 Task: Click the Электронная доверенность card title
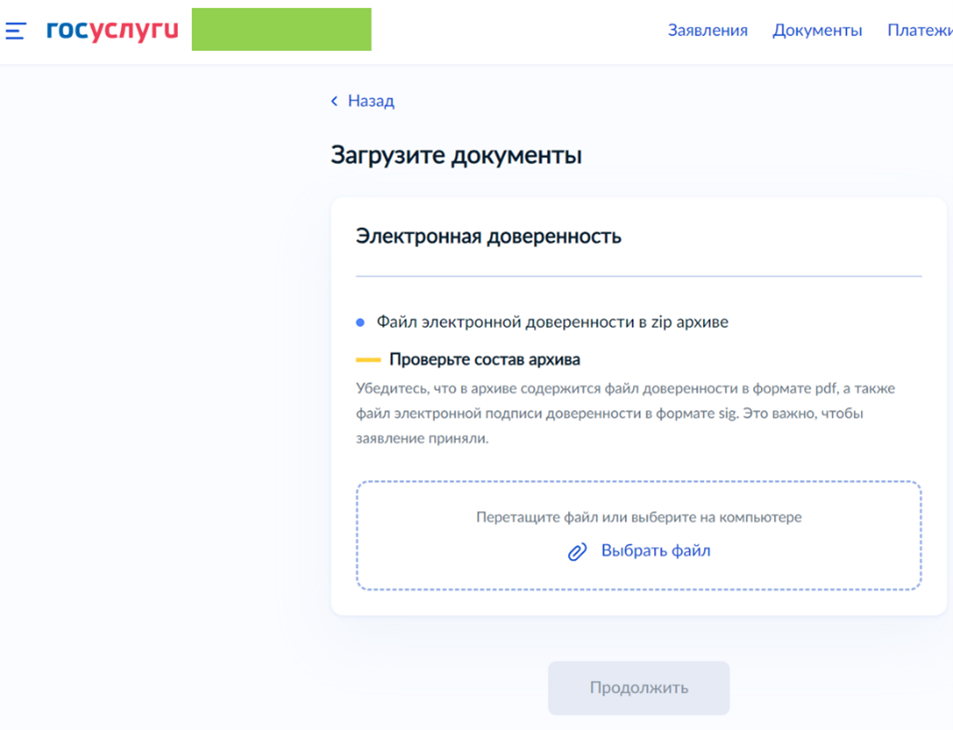[489, 237]
